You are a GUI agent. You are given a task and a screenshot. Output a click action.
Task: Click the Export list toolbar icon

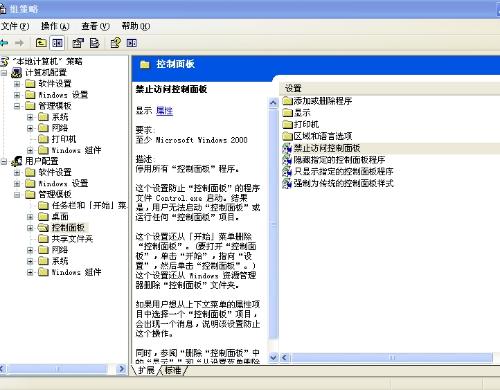(x=95, y=43)
